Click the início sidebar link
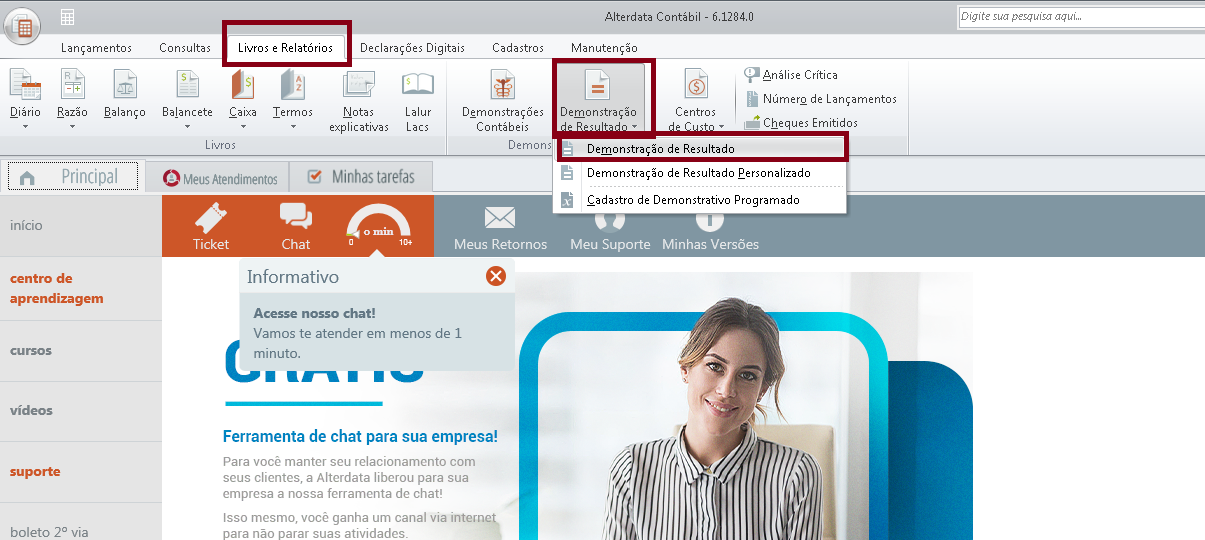This screenshot has height=540, width=1205. point(26,225)
